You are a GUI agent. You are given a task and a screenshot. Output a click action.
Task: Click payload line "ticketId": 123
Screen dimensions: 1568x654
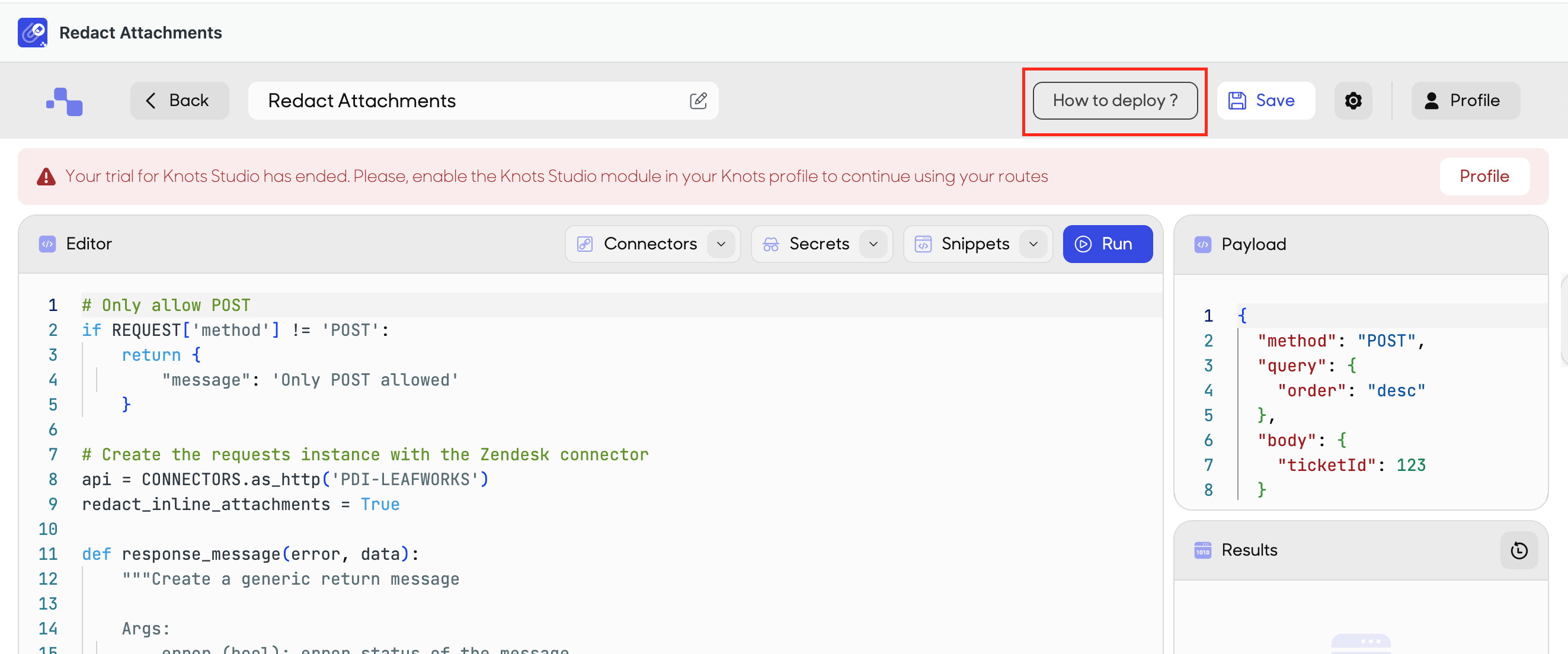1351,466
